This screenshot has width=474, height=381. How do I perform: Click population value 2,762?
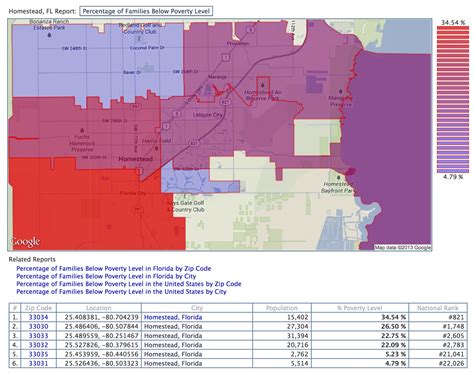(x=299, y=354)
